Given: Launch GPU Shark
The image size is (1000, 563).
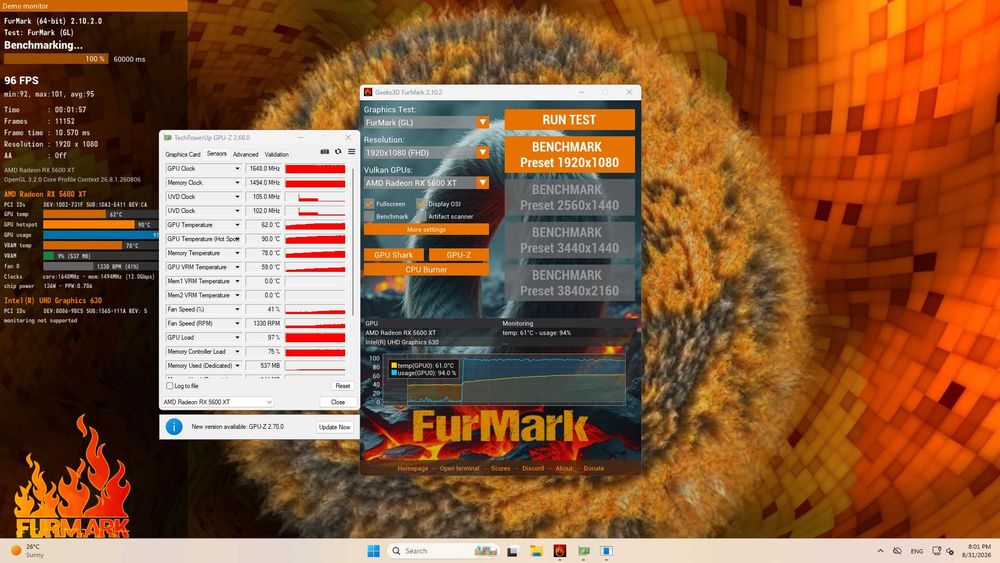Looking at the screenshot, I should (x=393, y=254).
